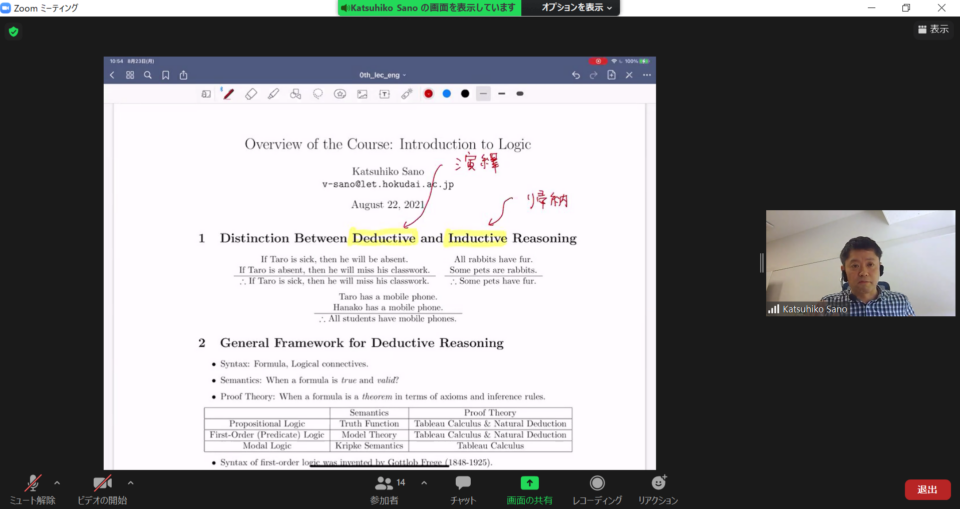Click the Model Theory table cell
Viewport: 960px width, 509px height.
point(369,434)
